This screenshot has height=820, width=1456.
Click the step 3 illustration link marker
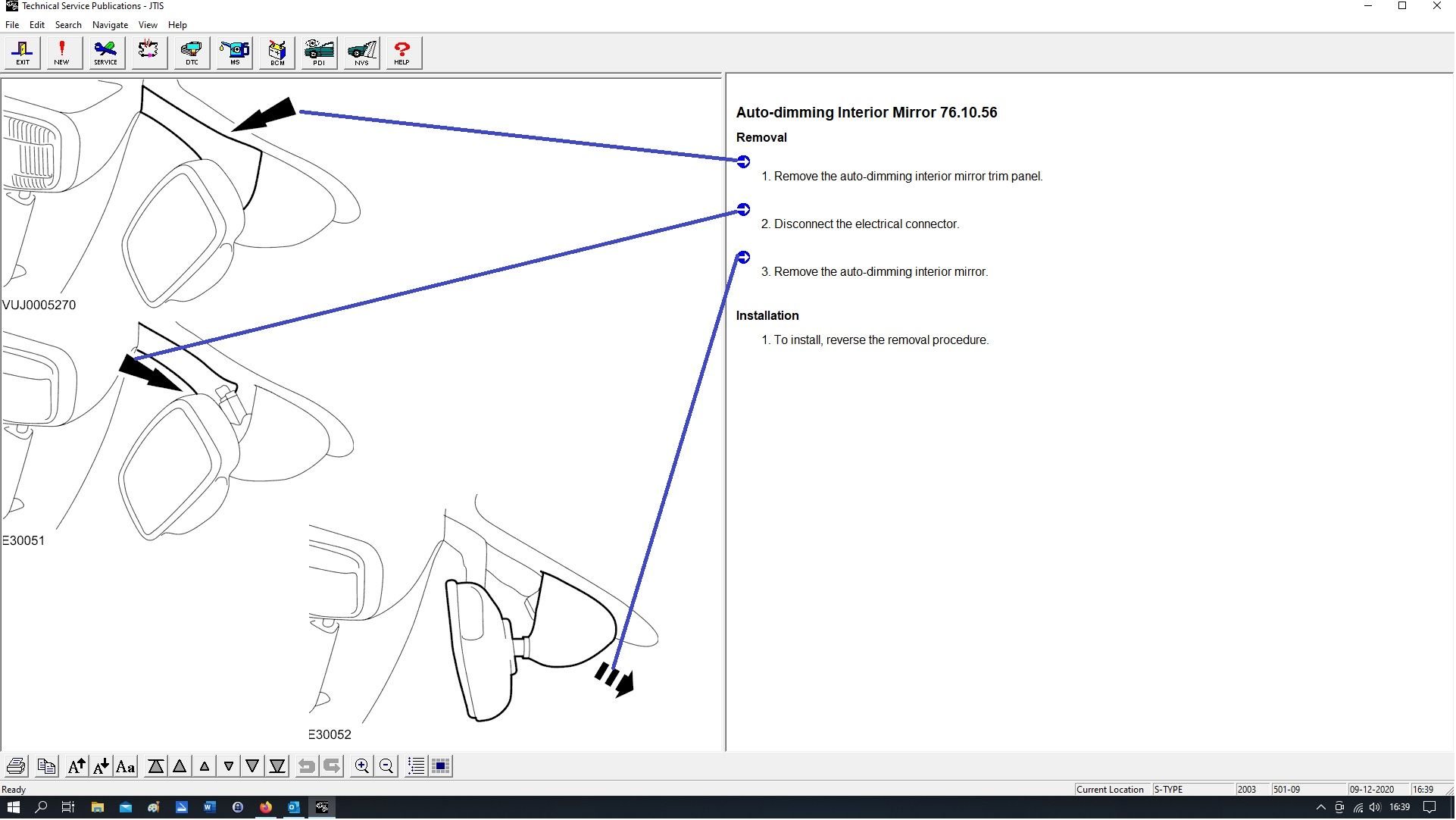(x=744, y=258)
